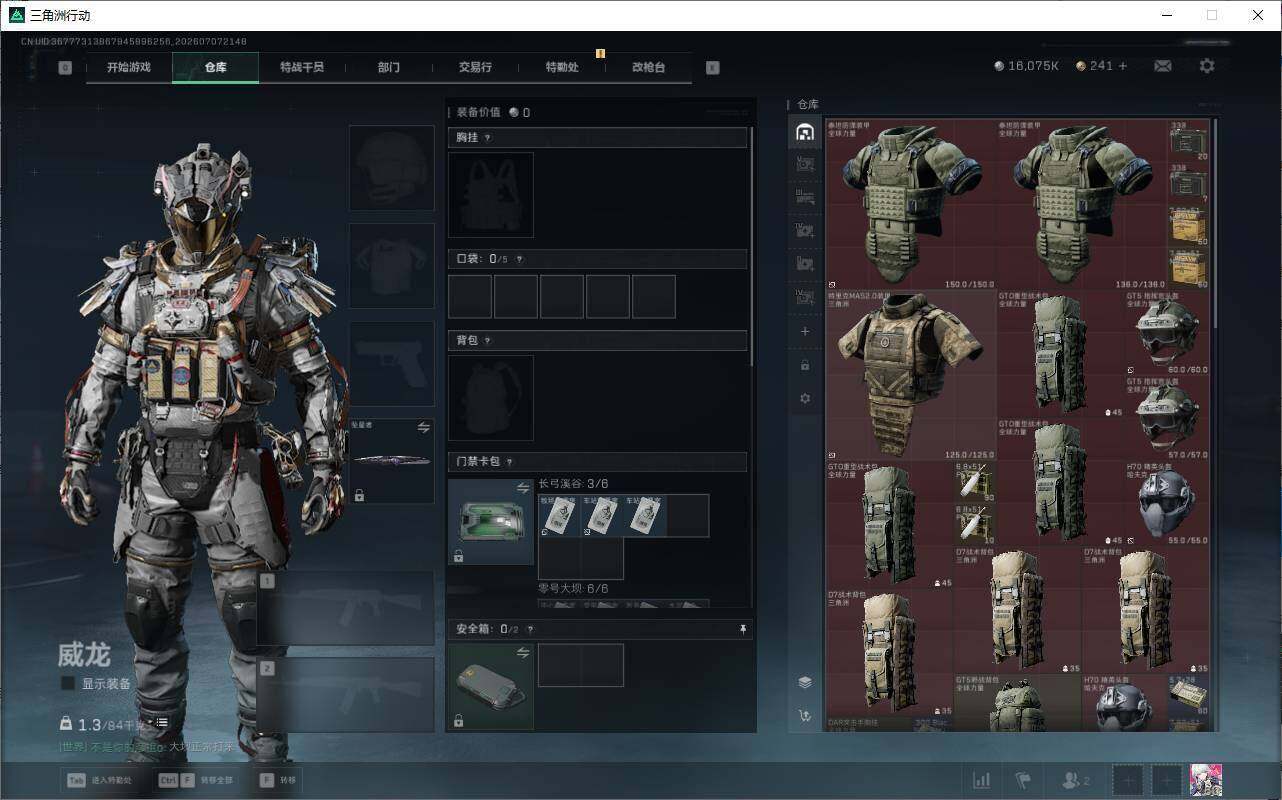This screenshot has width=1282, height=800.
Task: Click the E key icon right of tabs
Action: (712, 68)
